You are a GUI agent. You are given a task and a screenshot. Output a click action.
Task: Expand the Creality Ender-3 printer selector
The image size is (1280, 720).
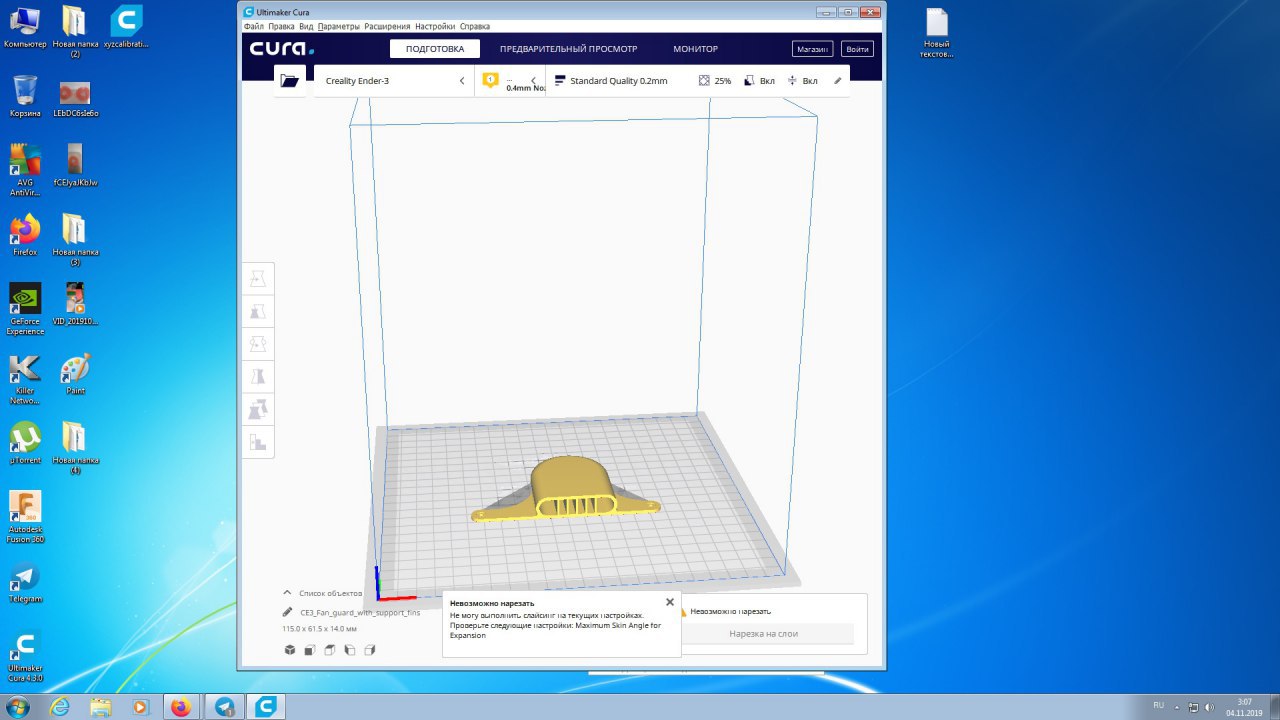(x=394, y=81)
